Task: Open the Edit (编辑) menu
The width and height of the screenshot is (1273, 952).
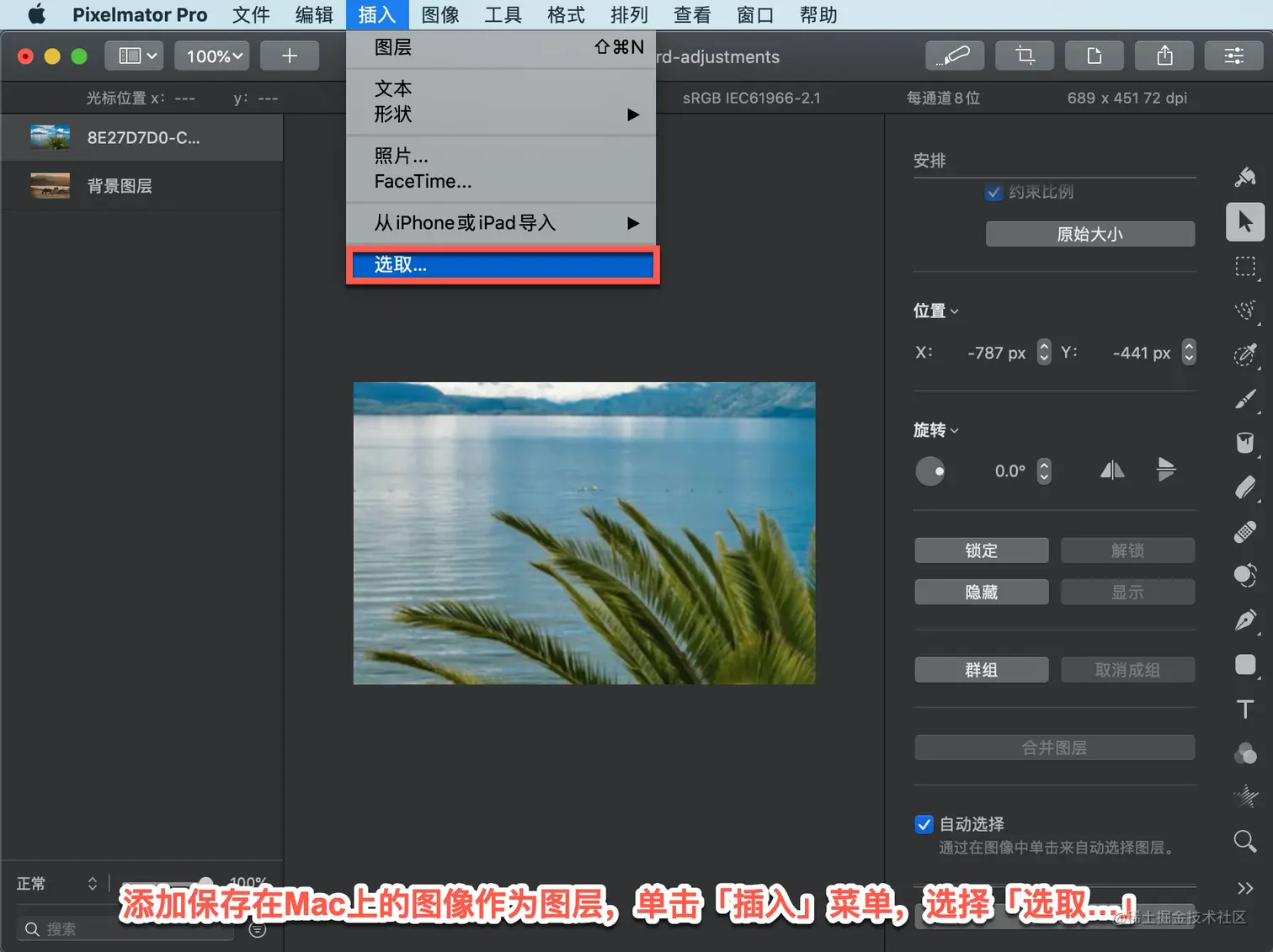Action: point(314,14)
